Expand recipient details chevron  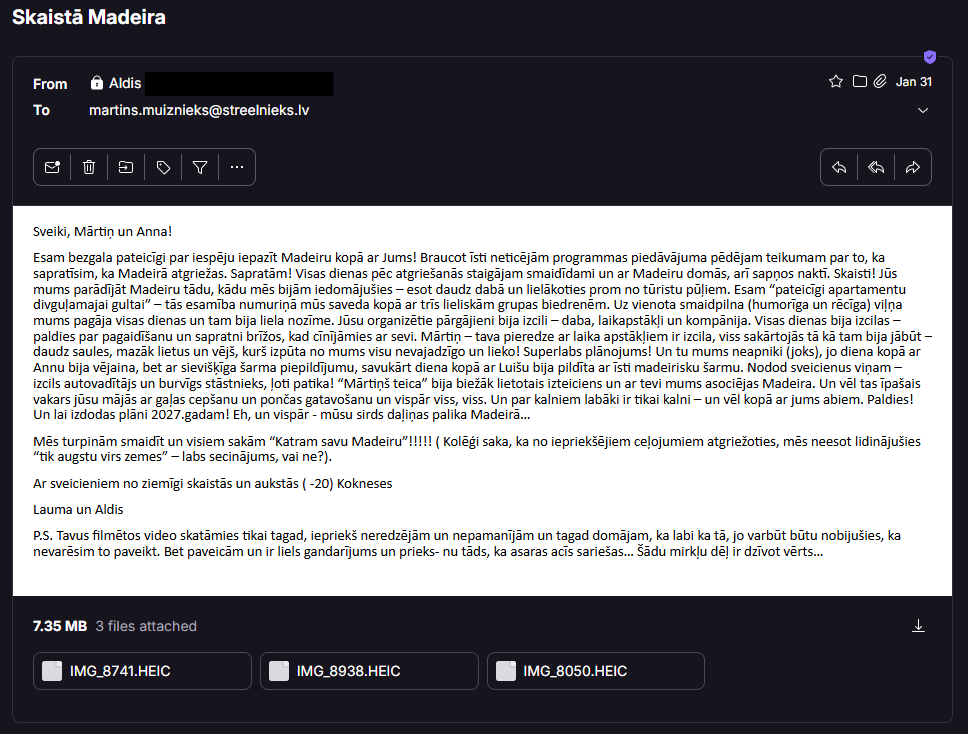(923, 111)
